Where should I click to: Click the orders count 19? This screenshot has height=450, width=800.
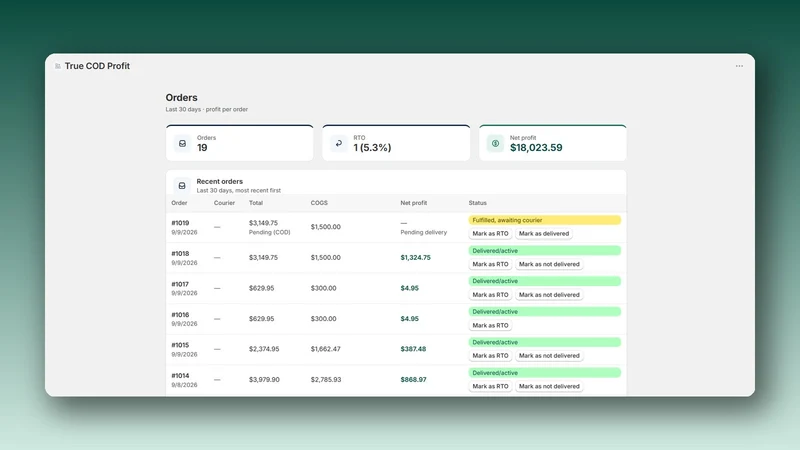click(202, 147)
